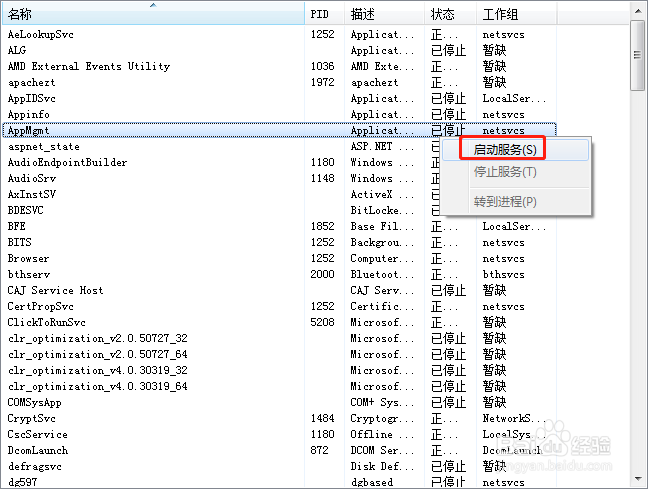The width and height of the screenshot is (648, 489).
Task: Click the ActiveX description cell
Action: [x=382, y=194]
